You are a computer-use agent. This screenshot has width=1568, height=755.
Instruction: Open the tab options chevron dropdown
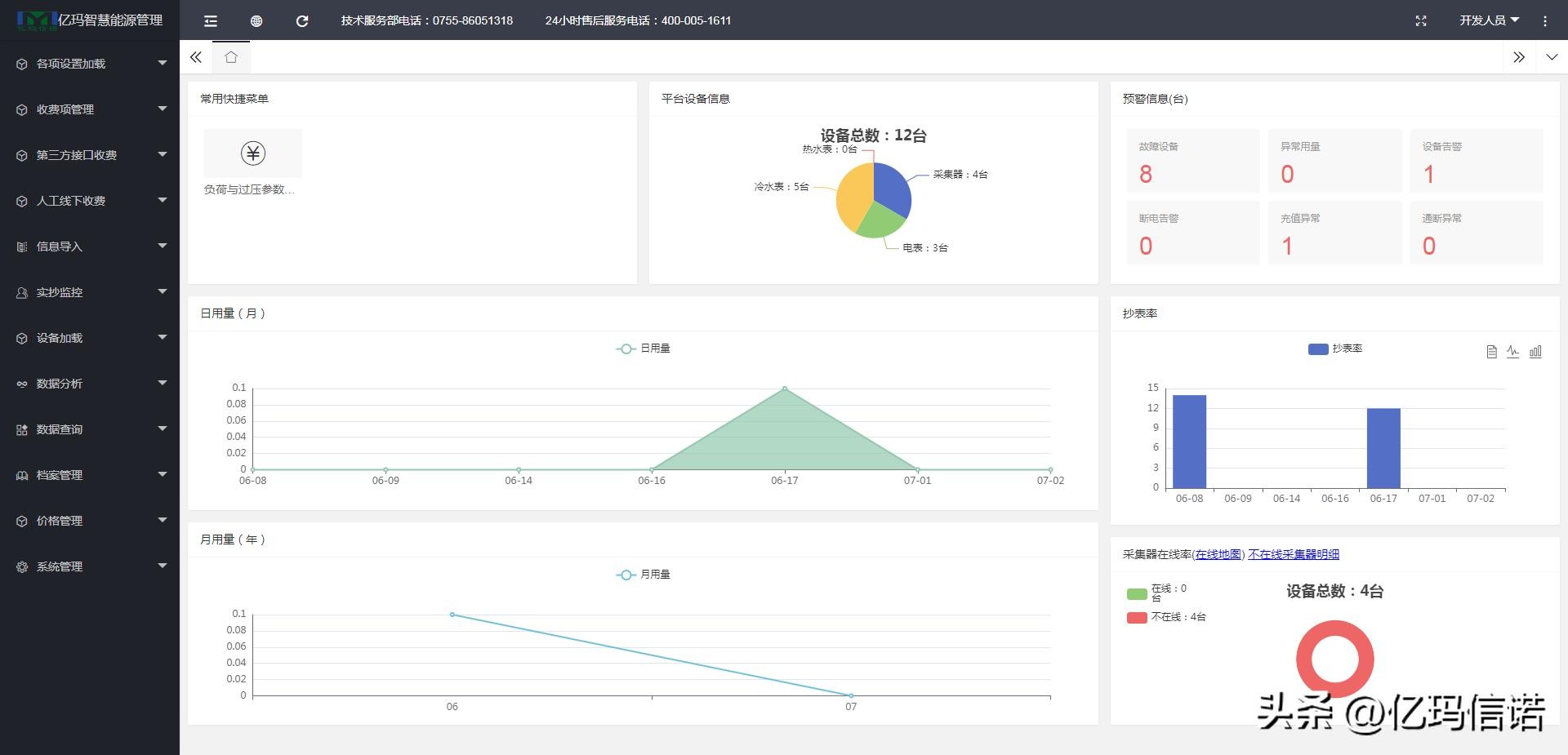tap(1552, 57)
